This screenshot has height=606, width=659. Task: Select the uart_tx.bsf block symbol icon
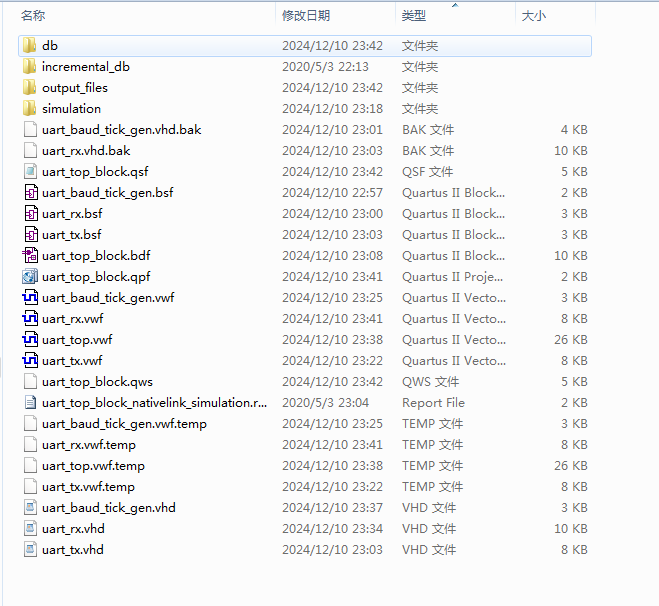coord(30,234)
